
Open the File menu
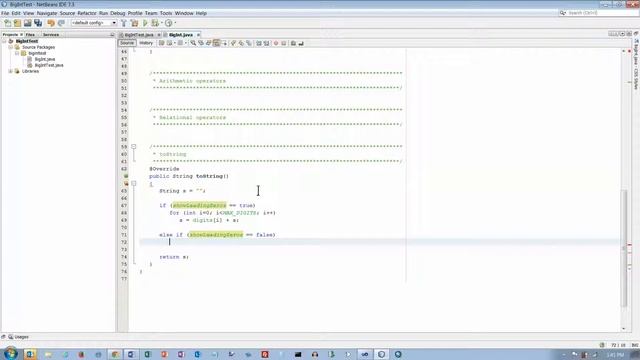point(5,13)
